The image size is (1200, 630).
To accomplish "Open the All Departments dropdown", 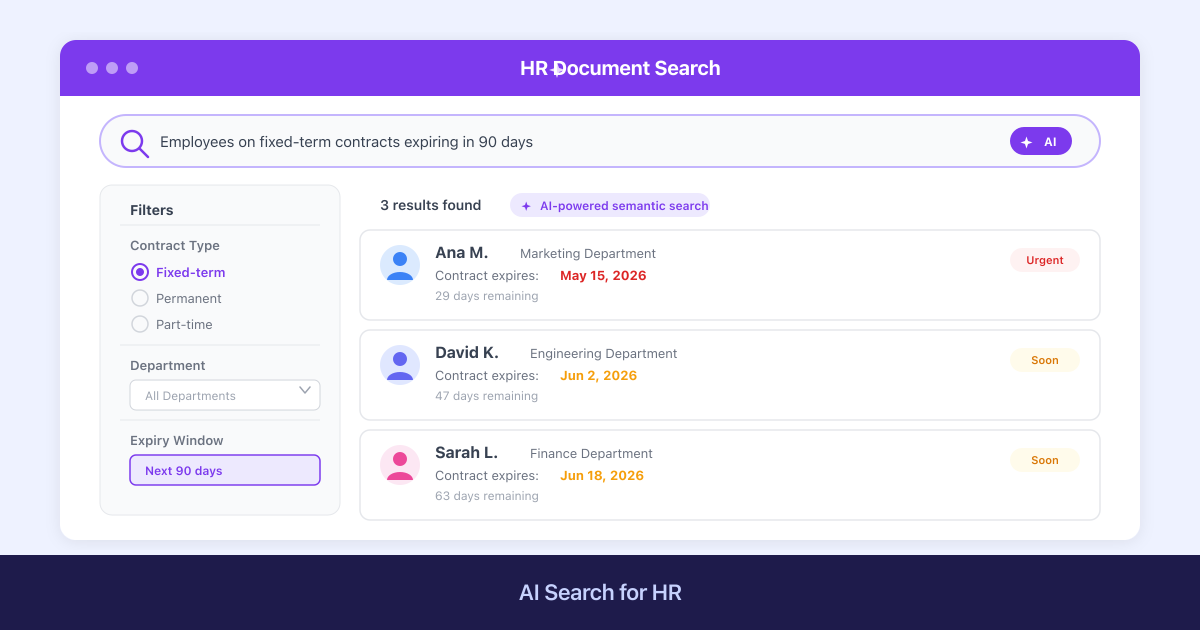I will click(224, 394).
